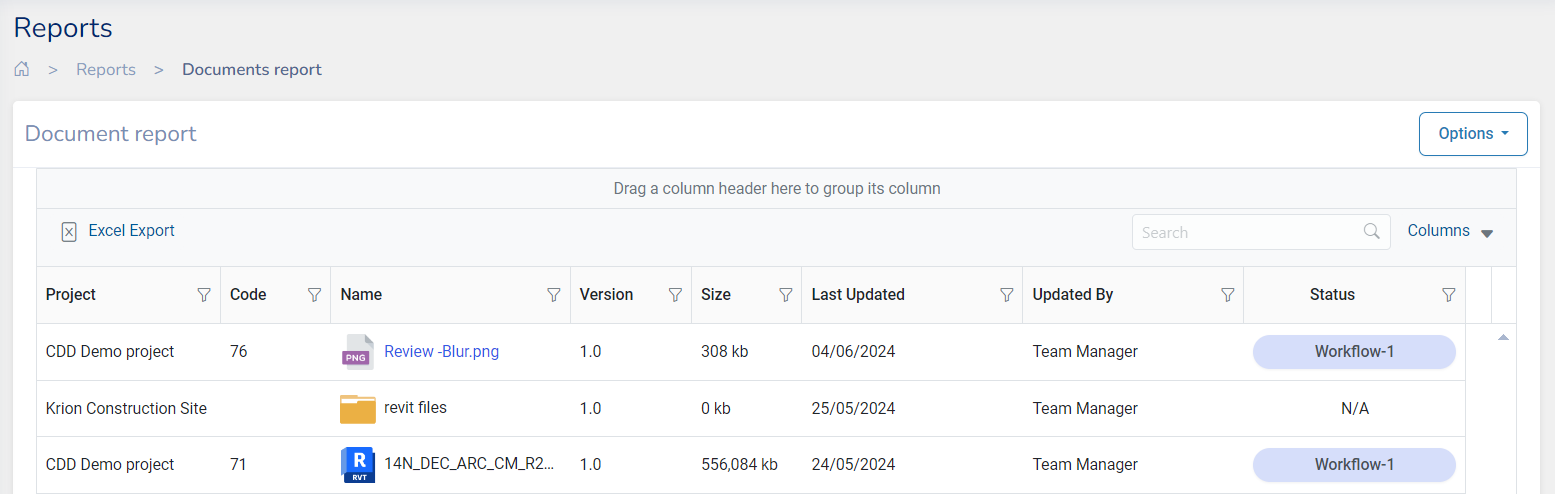
Task: Open filter for Version column
Action: click(x=675, y=295)
